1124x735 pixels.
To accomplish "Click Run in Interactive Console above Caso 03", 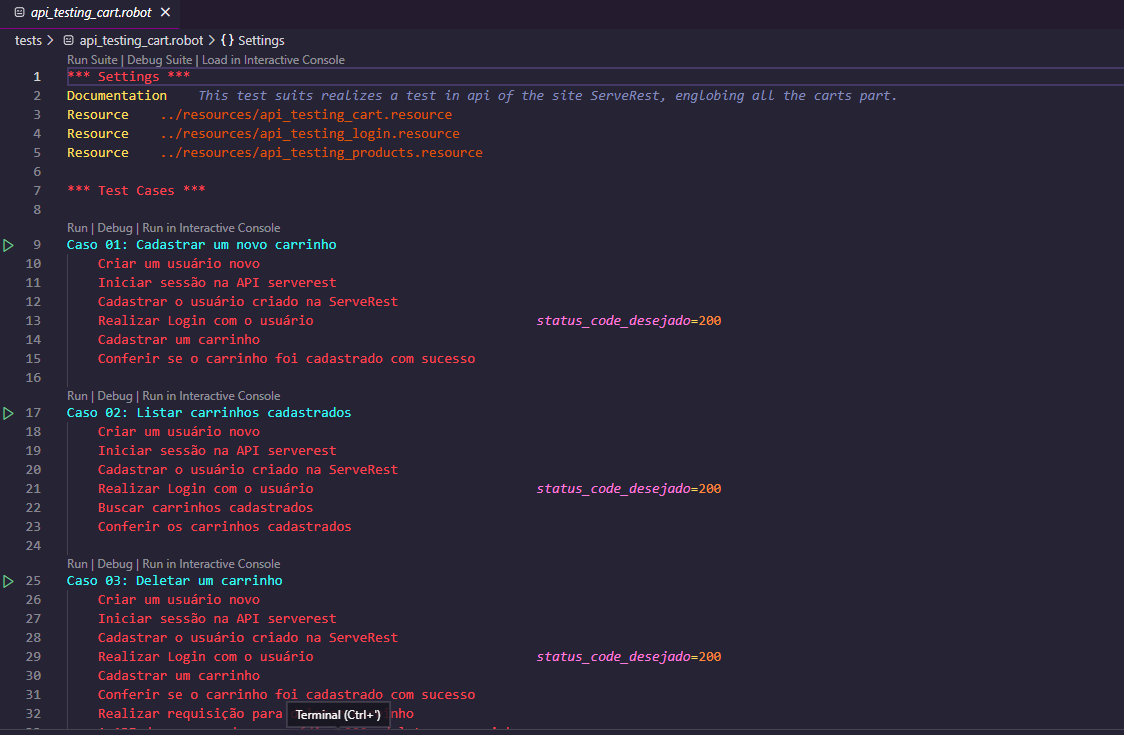I will click(x=211, y=564).
